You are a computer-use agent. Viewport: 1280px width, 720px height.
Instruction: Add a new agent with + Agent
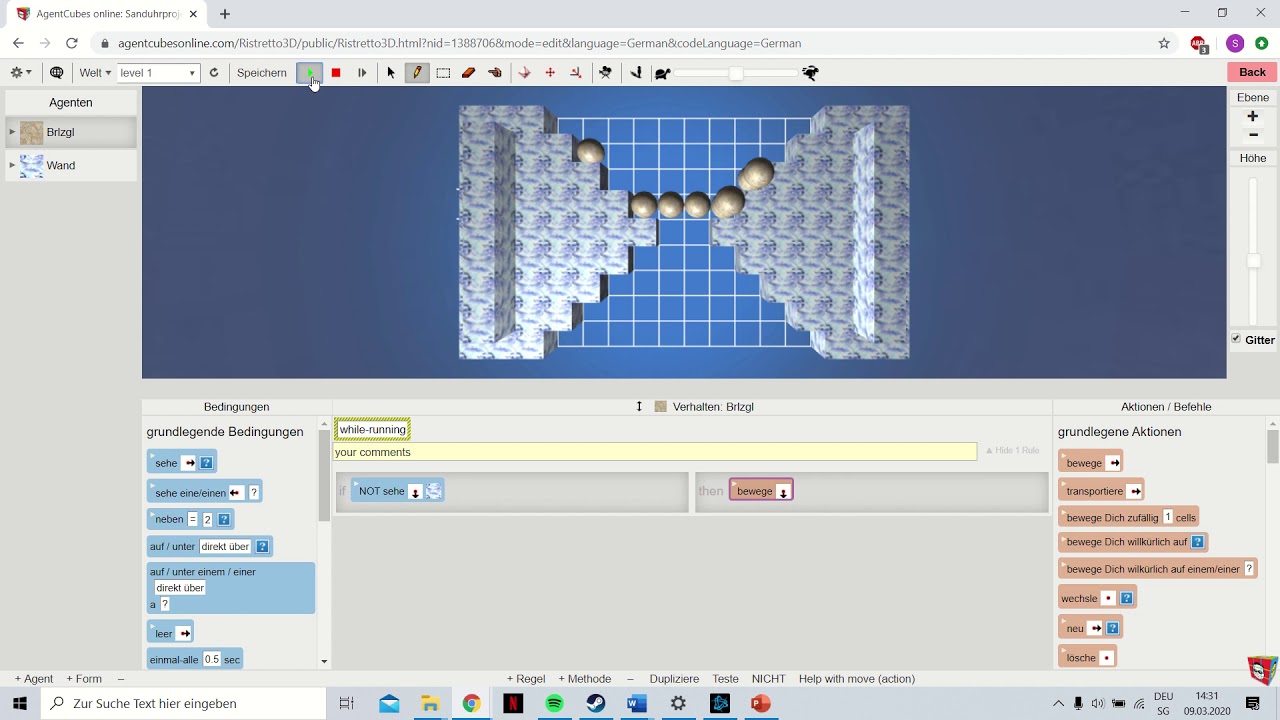[x=34, y=679]
